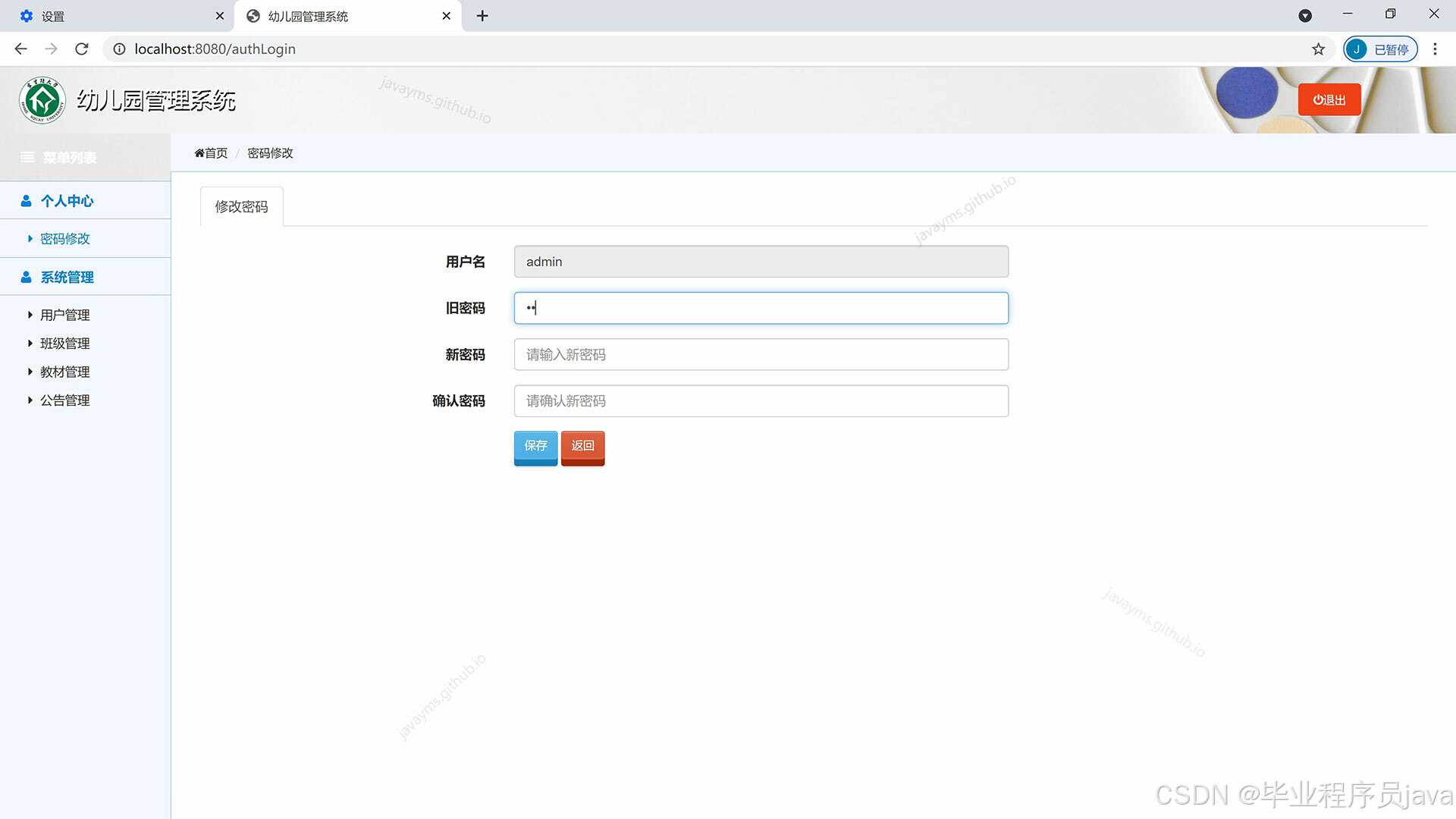This screenshot has width=1456, height=819.
Task: Click the 保存 button
Action: (535, 447)
